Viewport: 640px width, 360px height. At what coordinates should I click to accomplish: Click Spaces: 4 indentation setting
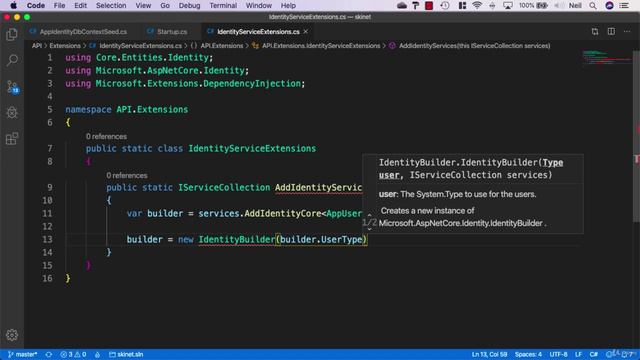pos(528,354)
